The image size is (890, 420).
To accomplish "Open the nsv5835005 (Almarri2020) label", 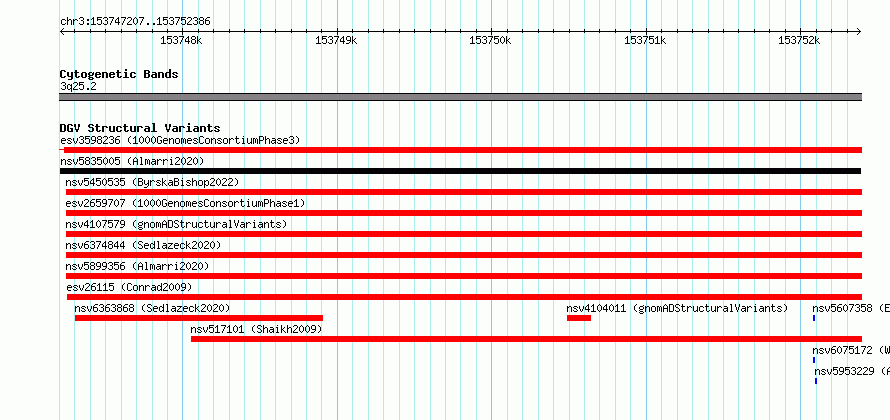I will point(132,161).
